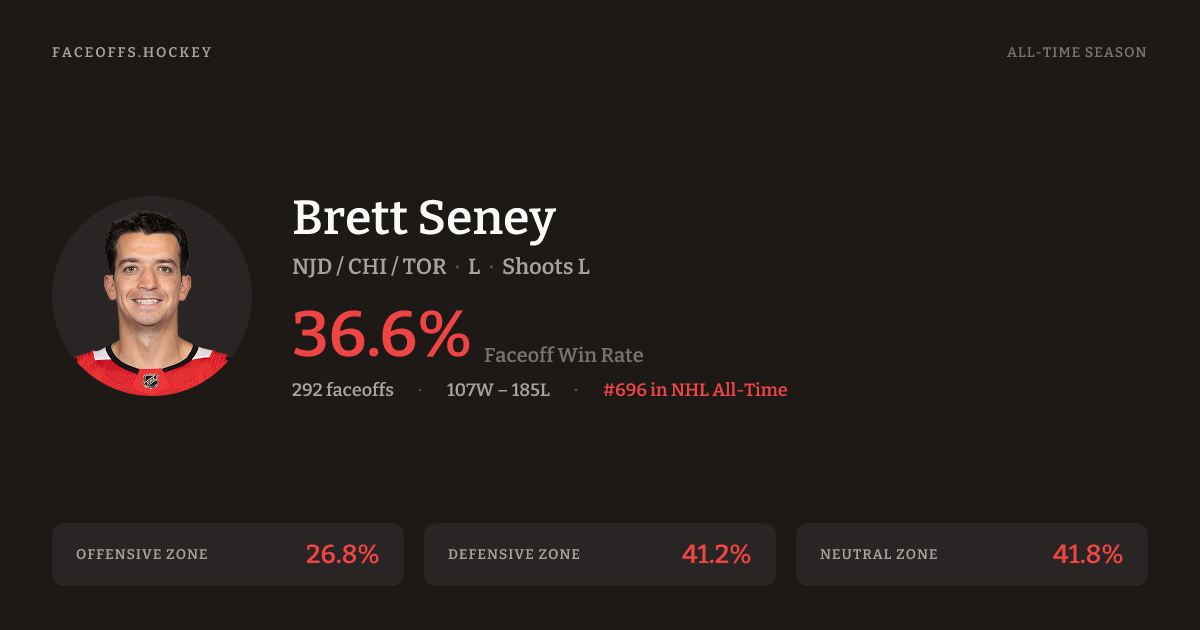Screen dimensions: 1200x630
Task: Click the position letter L after teams
Action: [474, 267]
